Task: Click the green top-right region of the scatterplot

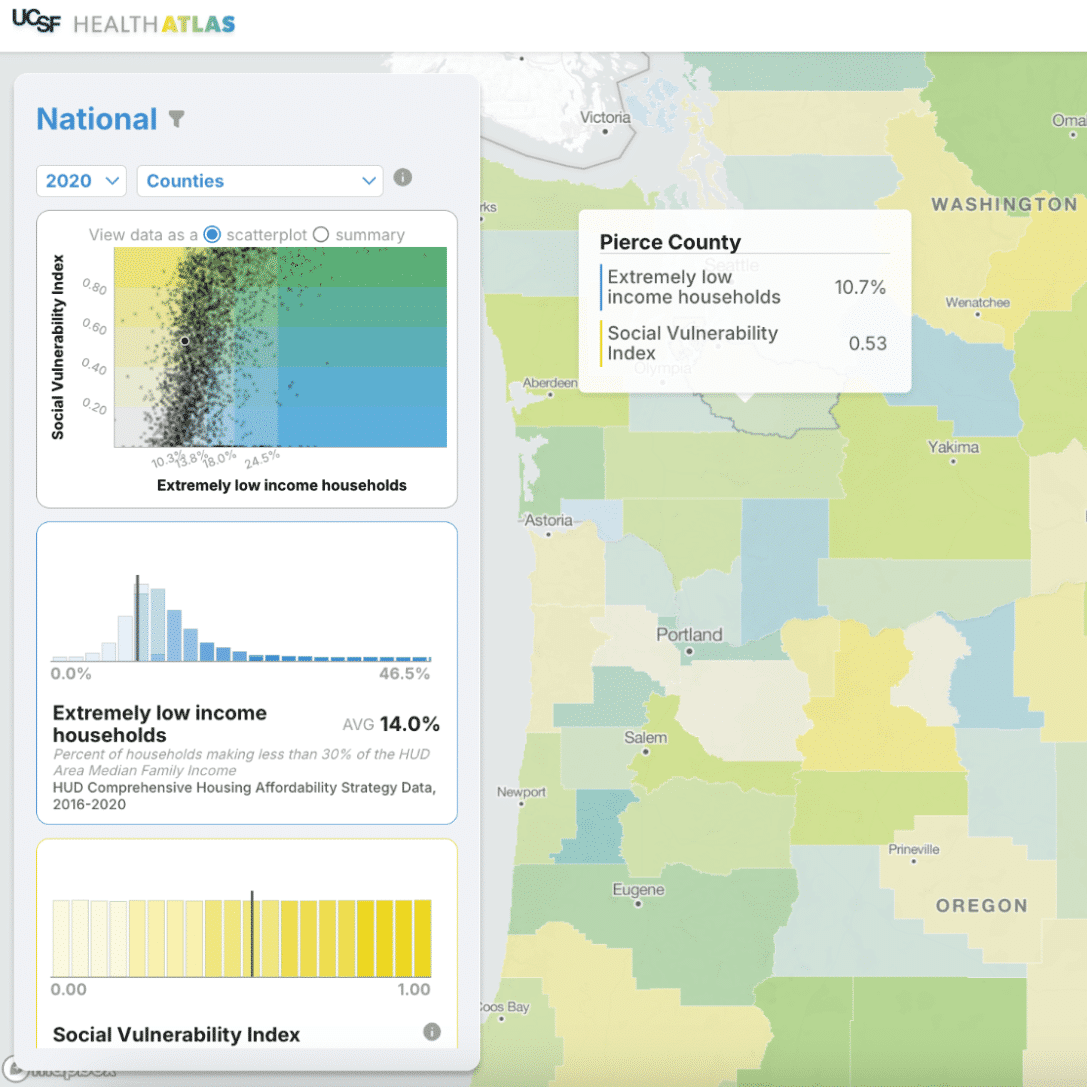Action: 362,267
